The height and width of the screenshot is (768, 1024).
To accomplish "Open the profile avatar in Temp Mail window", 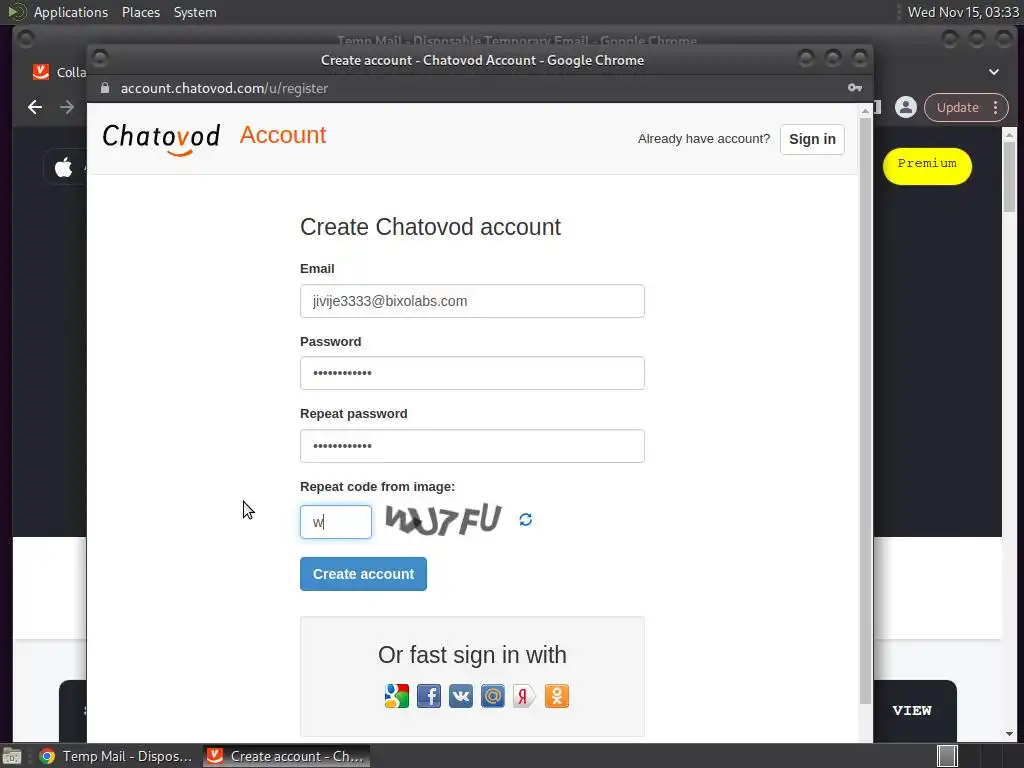I will coord(906,107).
